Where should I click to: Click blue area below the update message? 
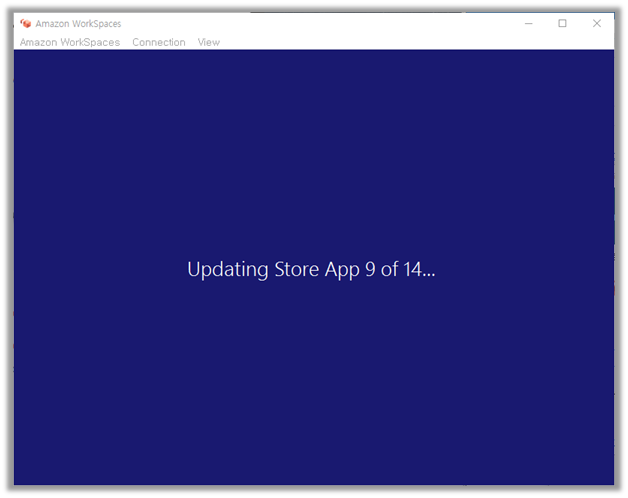[x=312, y=390]
